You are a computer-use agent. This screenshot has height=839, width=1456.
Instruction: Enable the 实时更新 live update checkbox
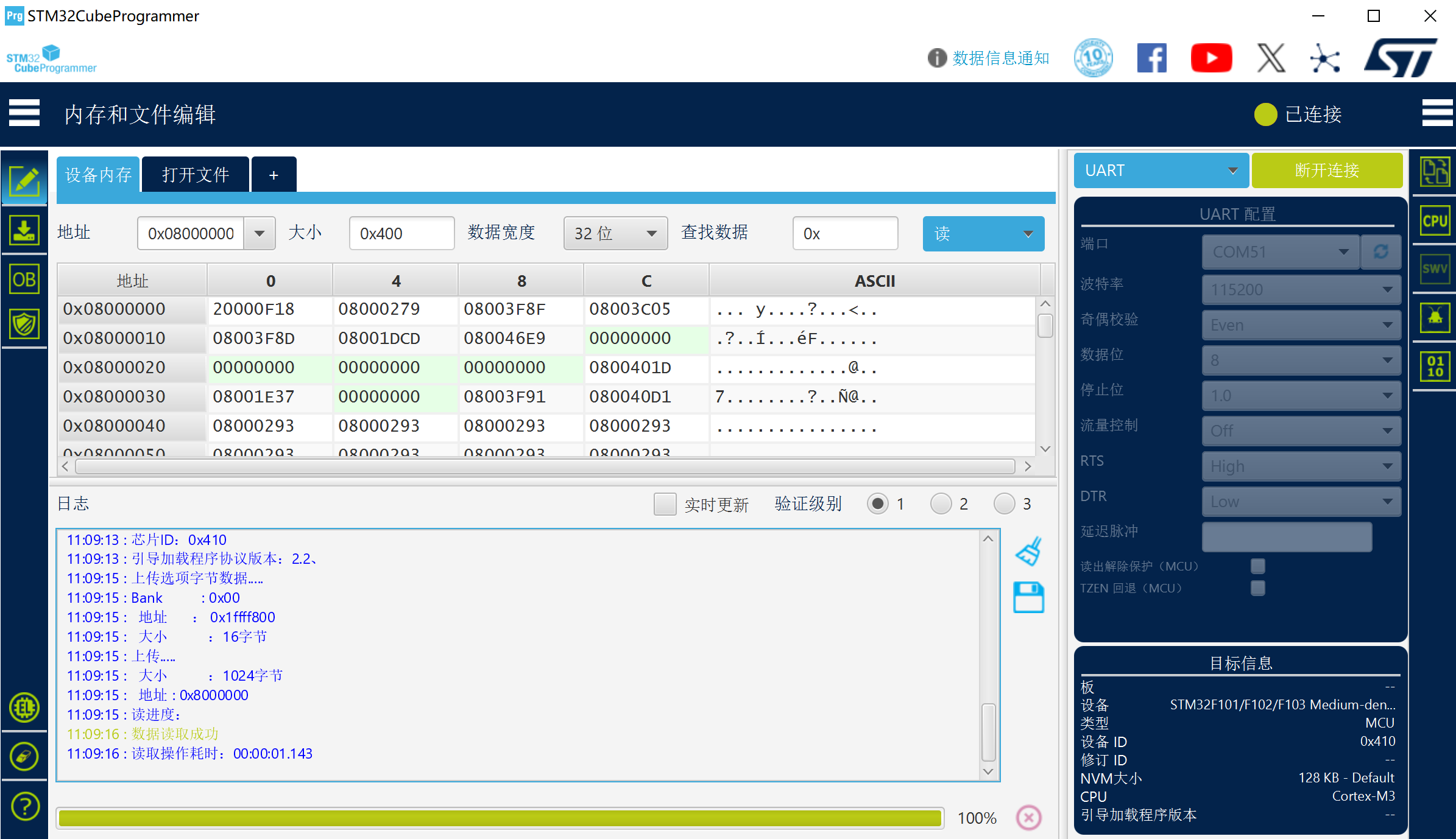pyautogui.click(x=665, y=504)
